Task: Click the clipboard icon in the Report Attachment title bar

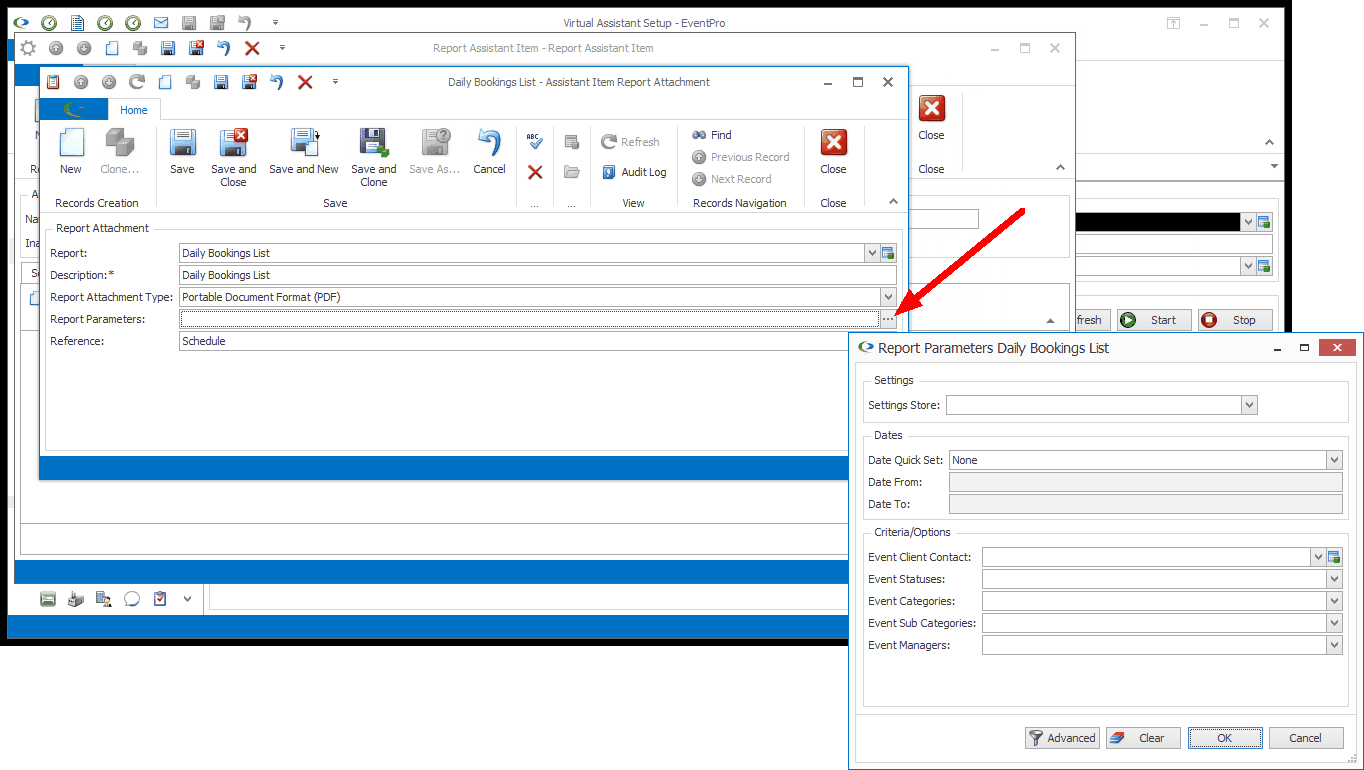Action: [53, 82]
